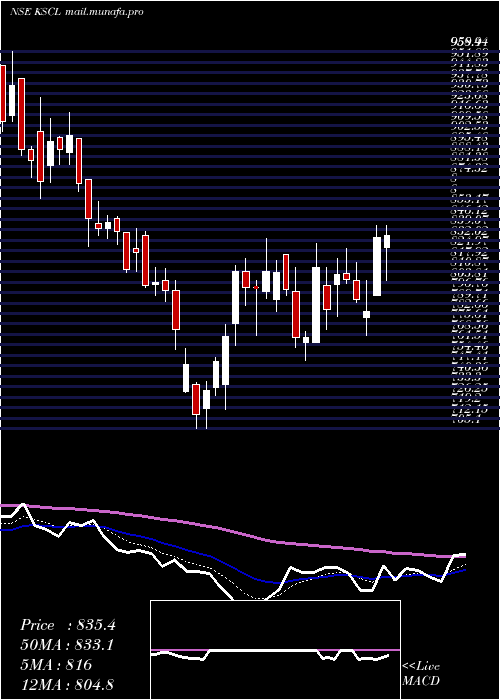Click the <<Live MACD label
Viewport: 500px width, 700px height.
pyautogui.click(x=421, y=674)
